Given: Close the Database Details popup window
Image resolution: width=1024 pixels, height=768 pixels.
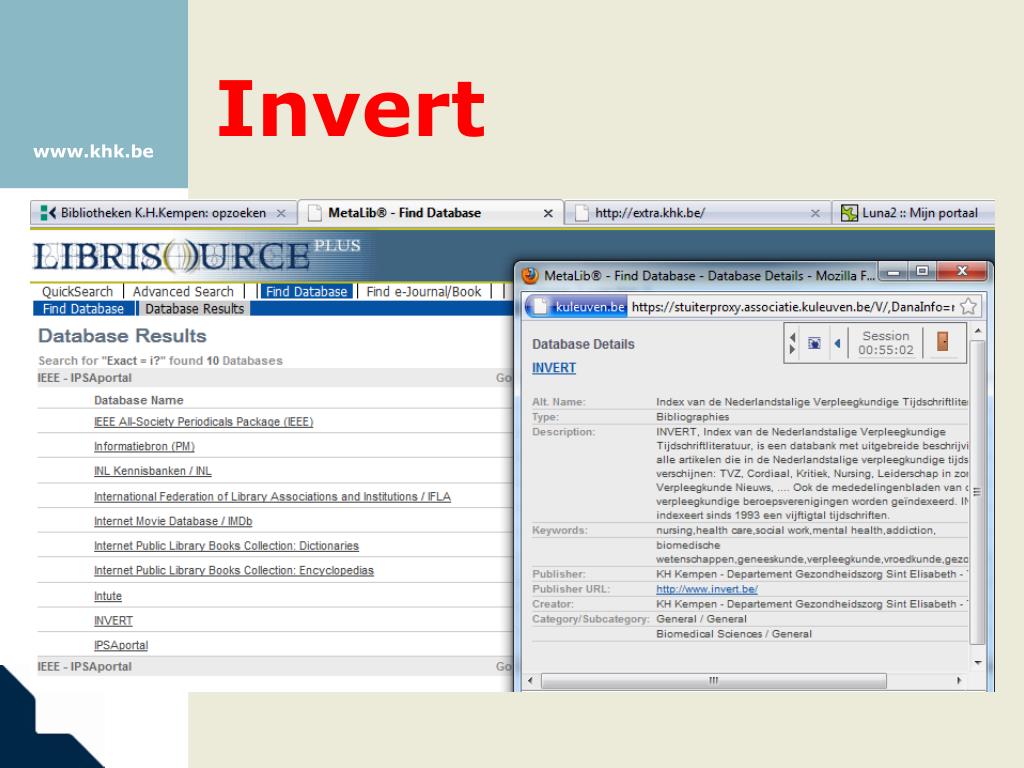Looking at the screenshot, I should tap(961, 271).
